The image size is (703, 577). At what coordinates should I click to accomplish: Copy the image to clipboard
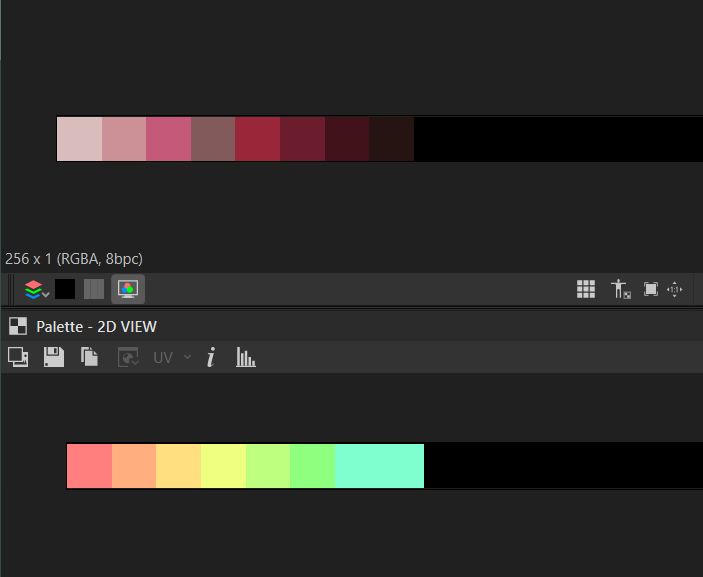point(89,357)
